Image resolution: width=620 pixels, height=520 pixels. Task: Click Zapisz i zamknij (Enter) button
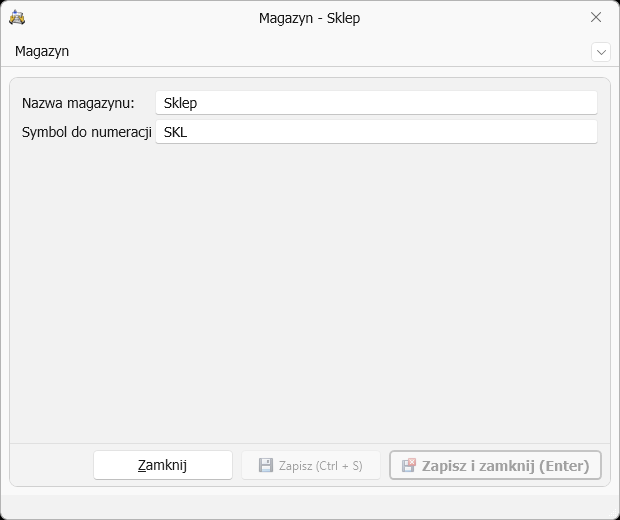click(495, 465)
